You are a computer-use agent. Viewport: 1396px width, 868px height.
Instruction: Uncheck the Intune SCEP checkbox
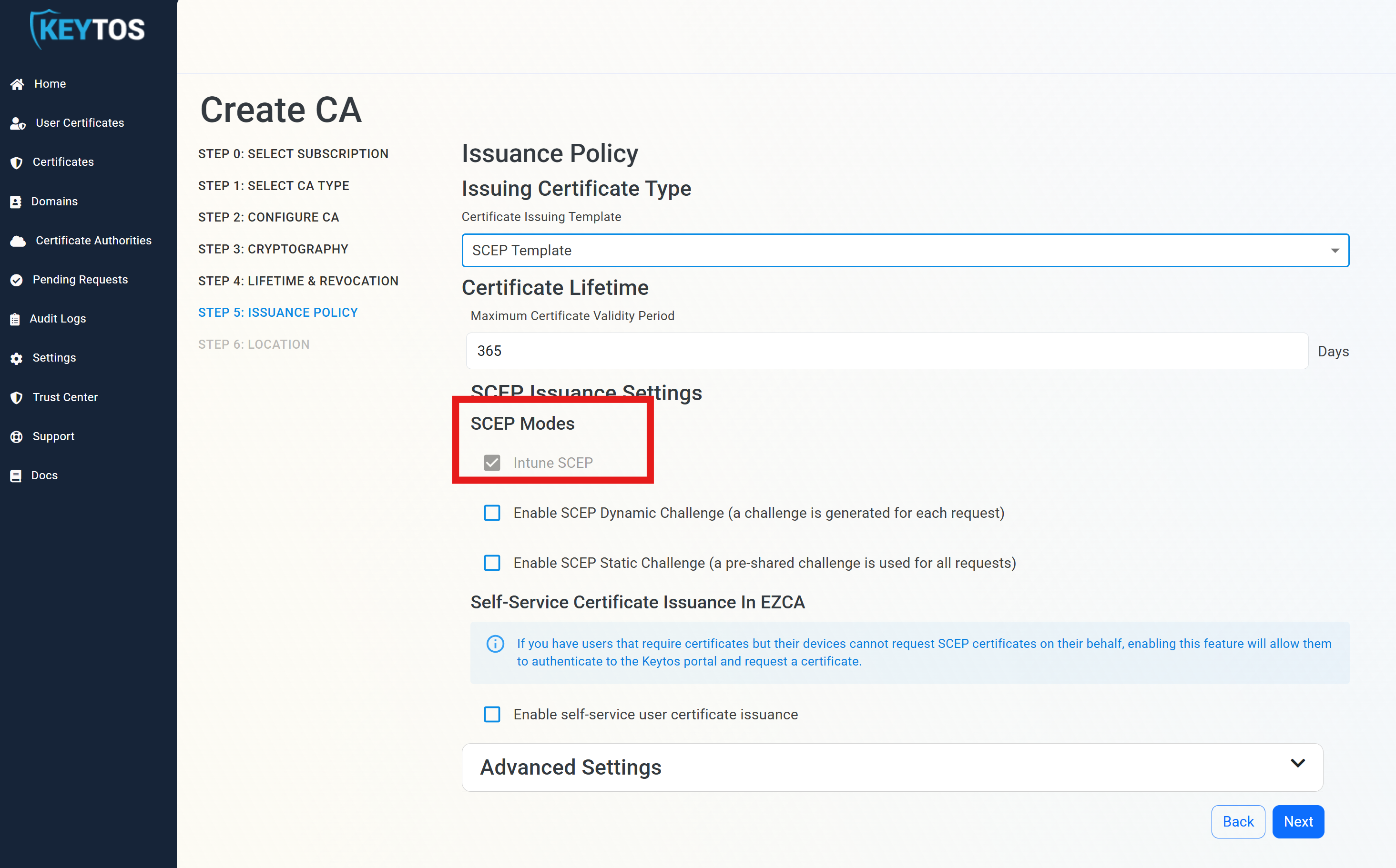[x=492, y=462]
